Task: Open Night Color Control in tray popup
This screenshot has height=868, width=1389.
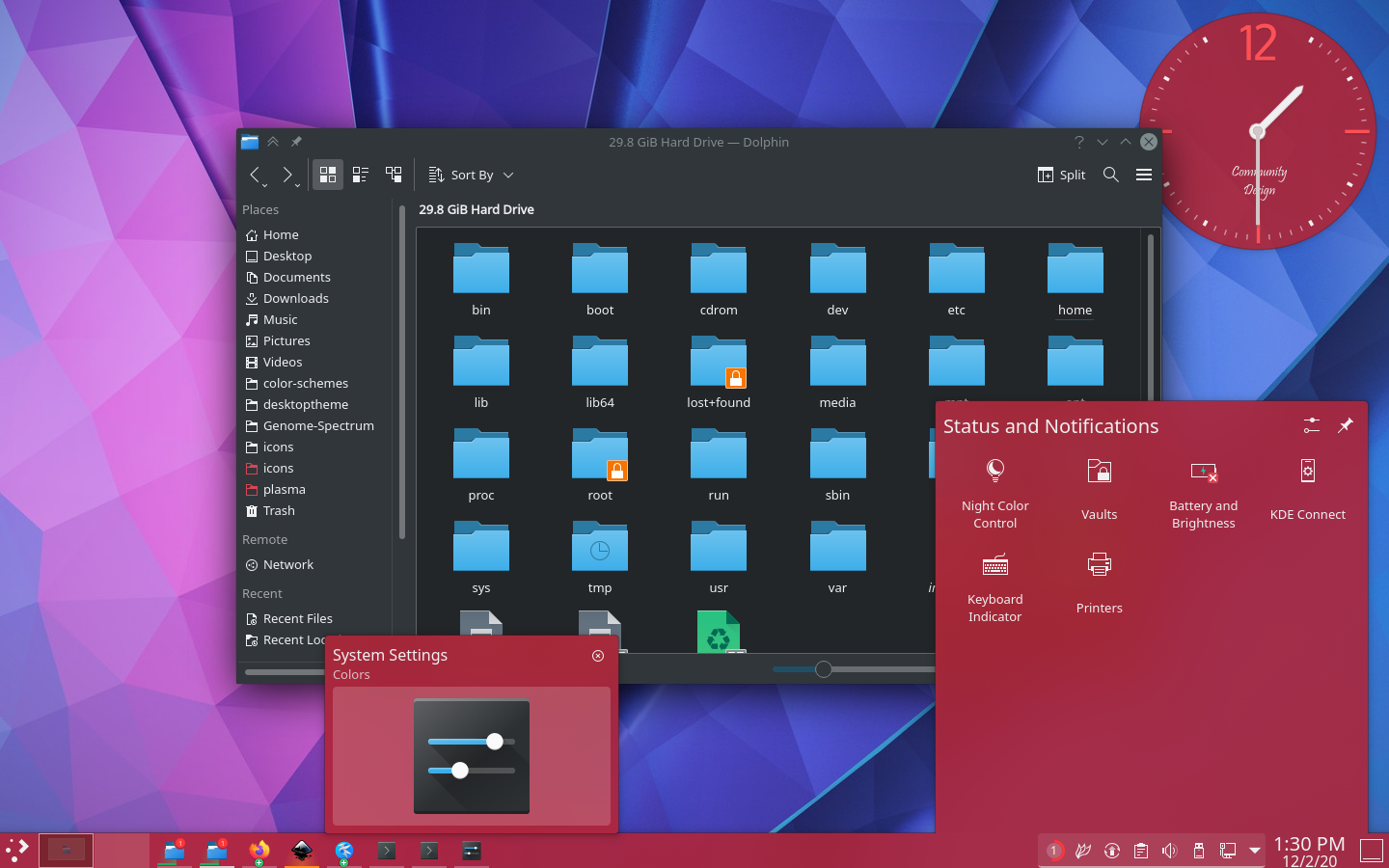Action: [x=995, y=493]
